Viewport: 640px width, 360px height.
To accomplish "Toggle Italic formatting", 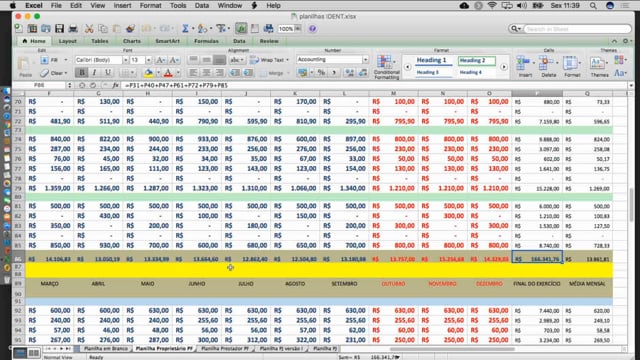I will (94, 73).
